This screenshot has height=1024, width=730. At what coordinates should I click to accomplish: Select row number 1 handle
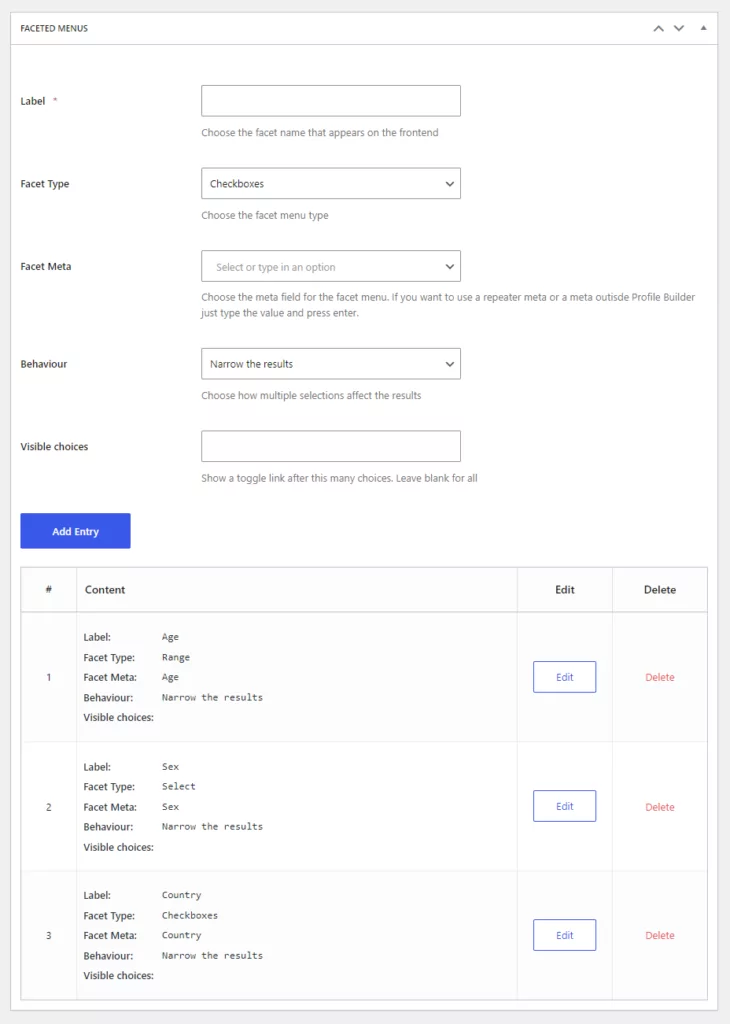pos(48,677)
